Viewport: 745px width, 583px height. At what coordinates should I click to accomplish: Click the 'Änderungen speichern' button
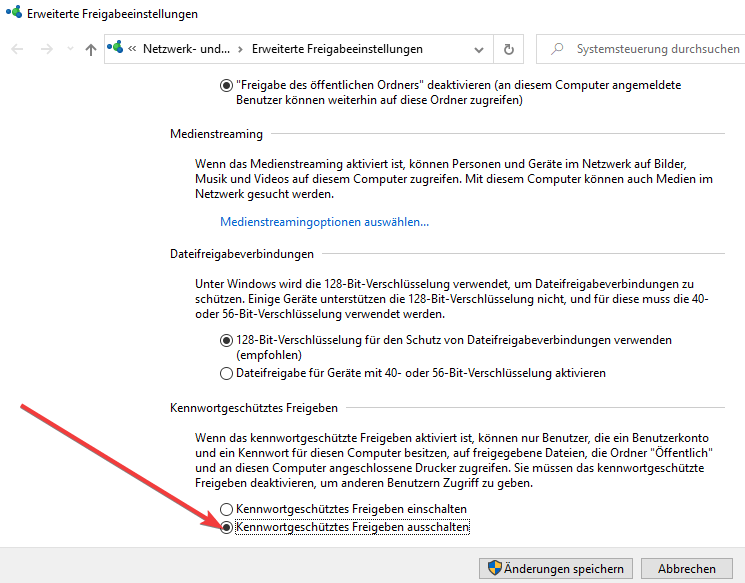pos(555,568)
